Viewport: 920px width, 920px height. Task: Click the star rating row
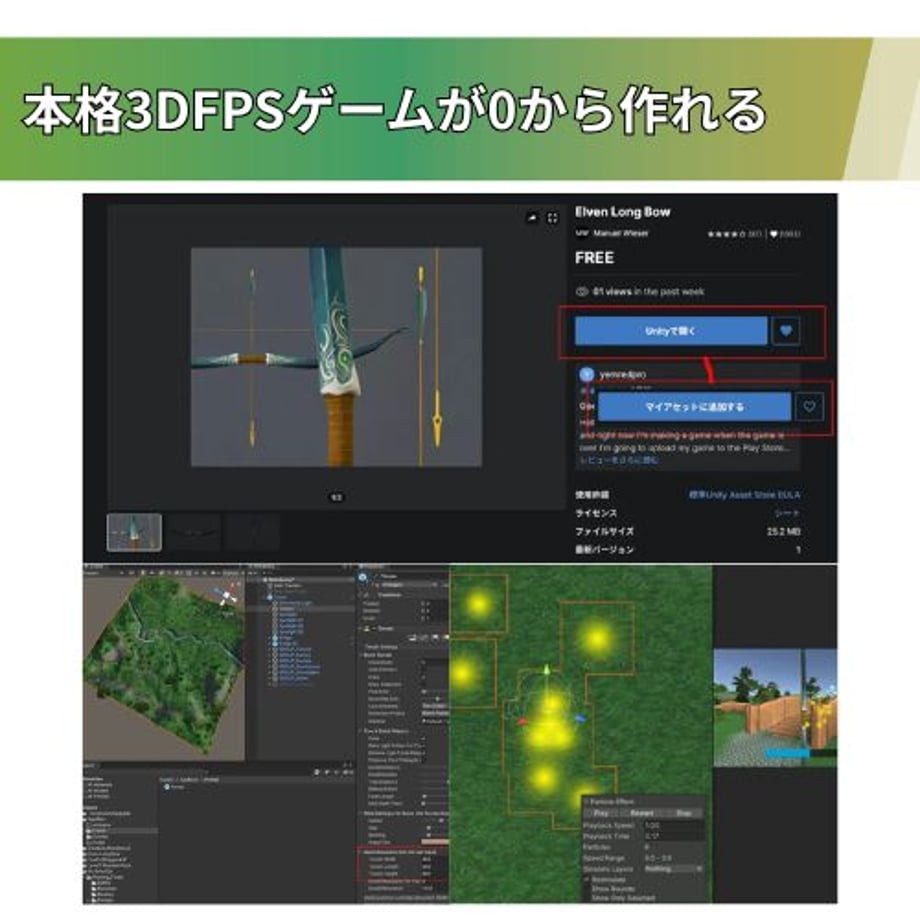pos(726,234)
